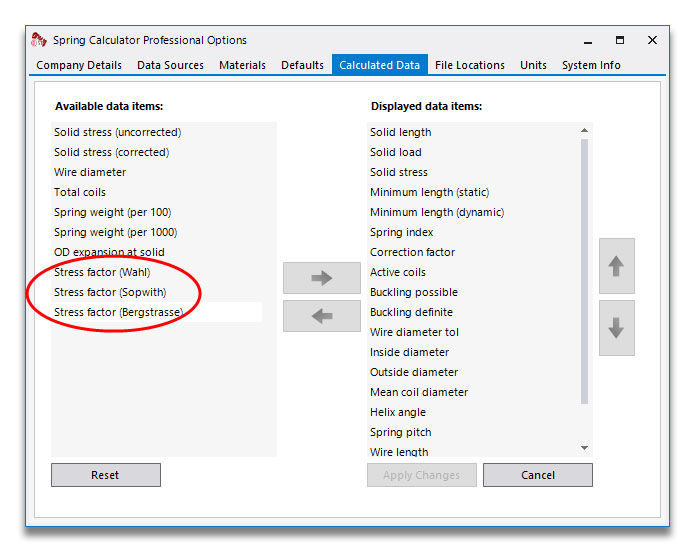Select Stress factor (Sopwith) item
695x552 pixels.
pyautogui.click(x=110, y=292)
